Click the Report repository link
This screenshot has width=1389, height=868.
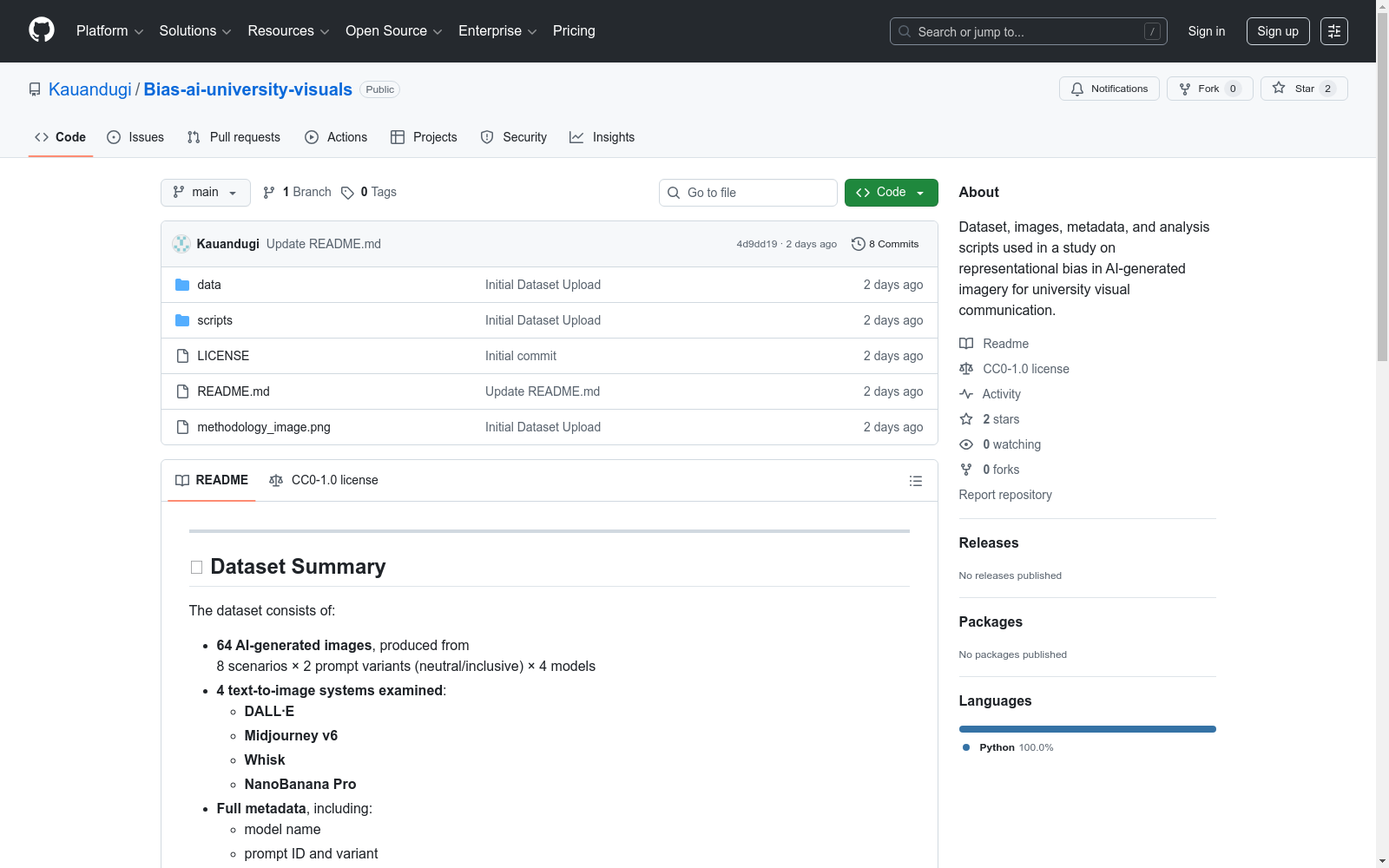1005,495
